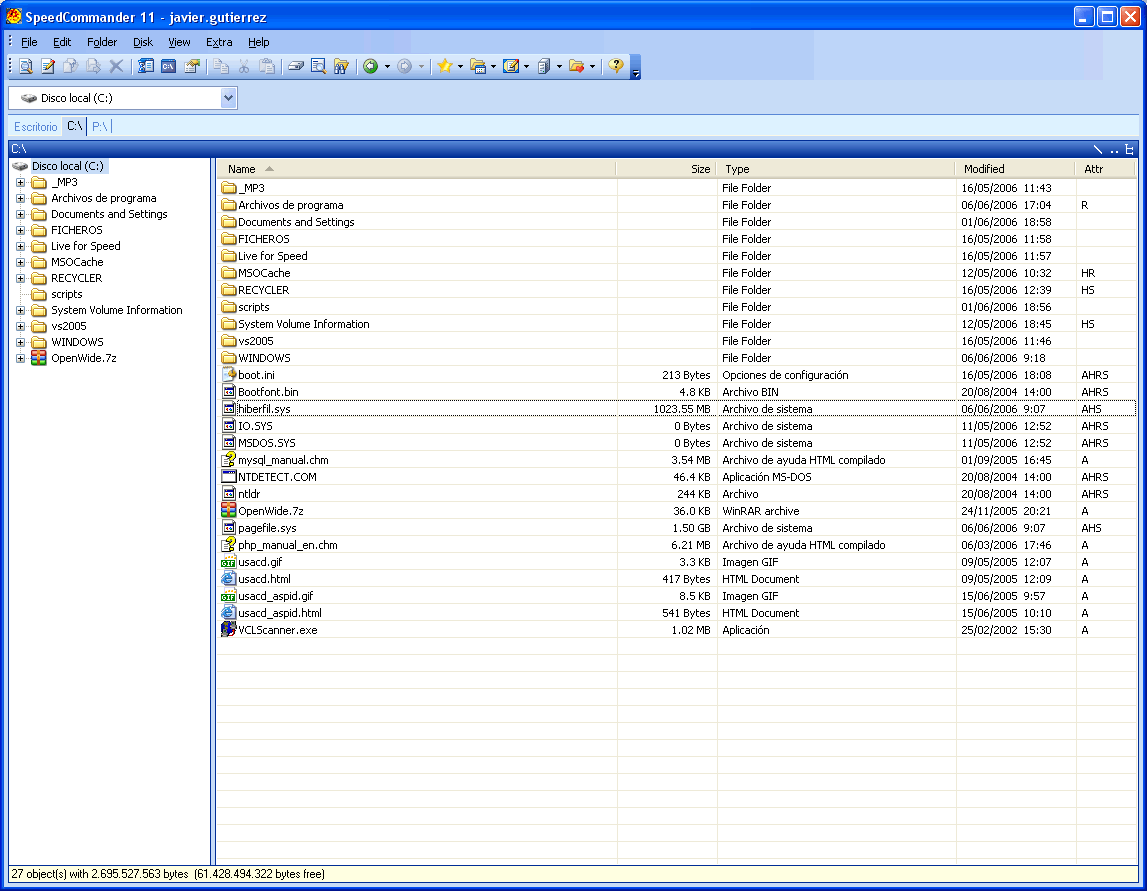Select the scripts folder in tree

click(67, 294)
